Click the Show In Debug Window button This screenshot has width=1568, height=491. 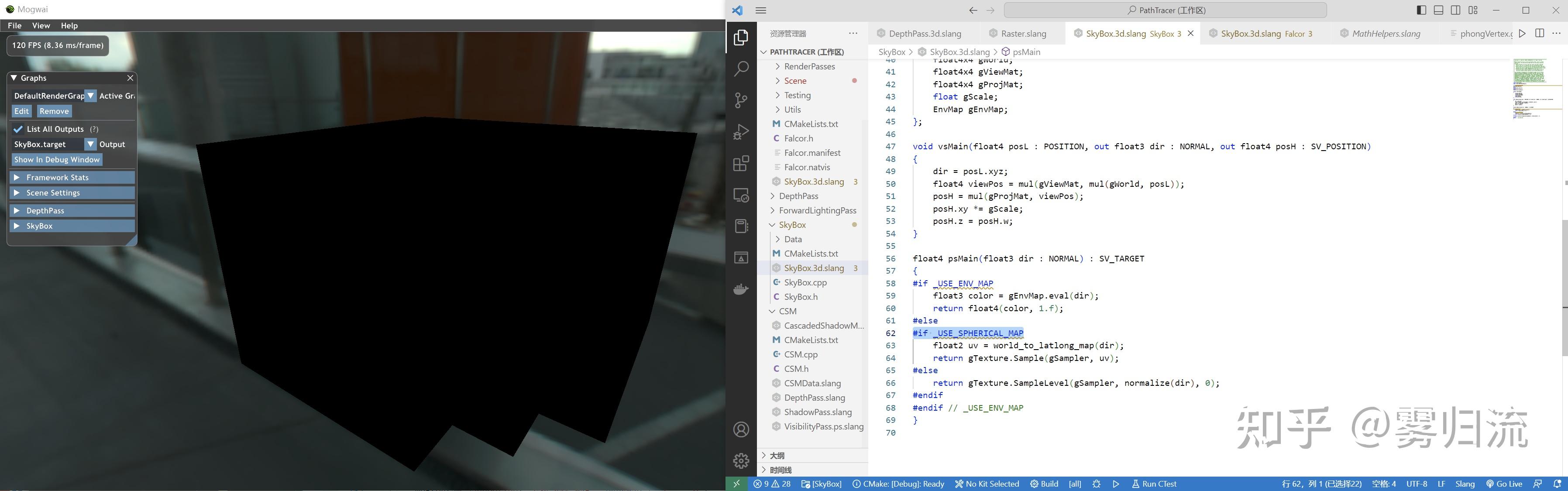pos(57,159)
